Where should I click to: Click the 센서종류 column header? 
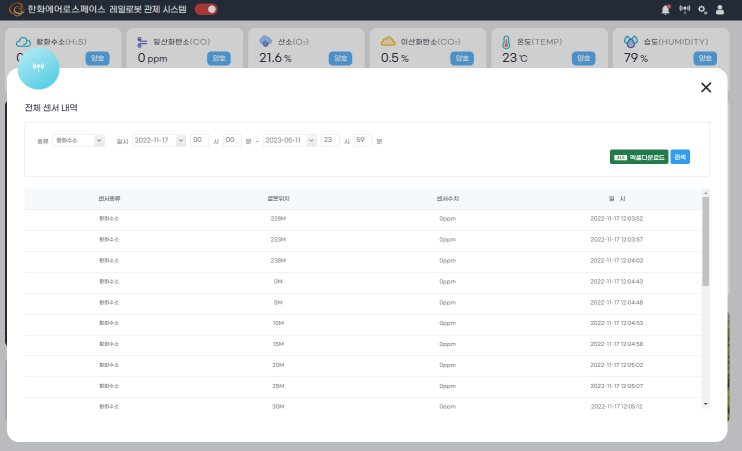coord(109,199)
